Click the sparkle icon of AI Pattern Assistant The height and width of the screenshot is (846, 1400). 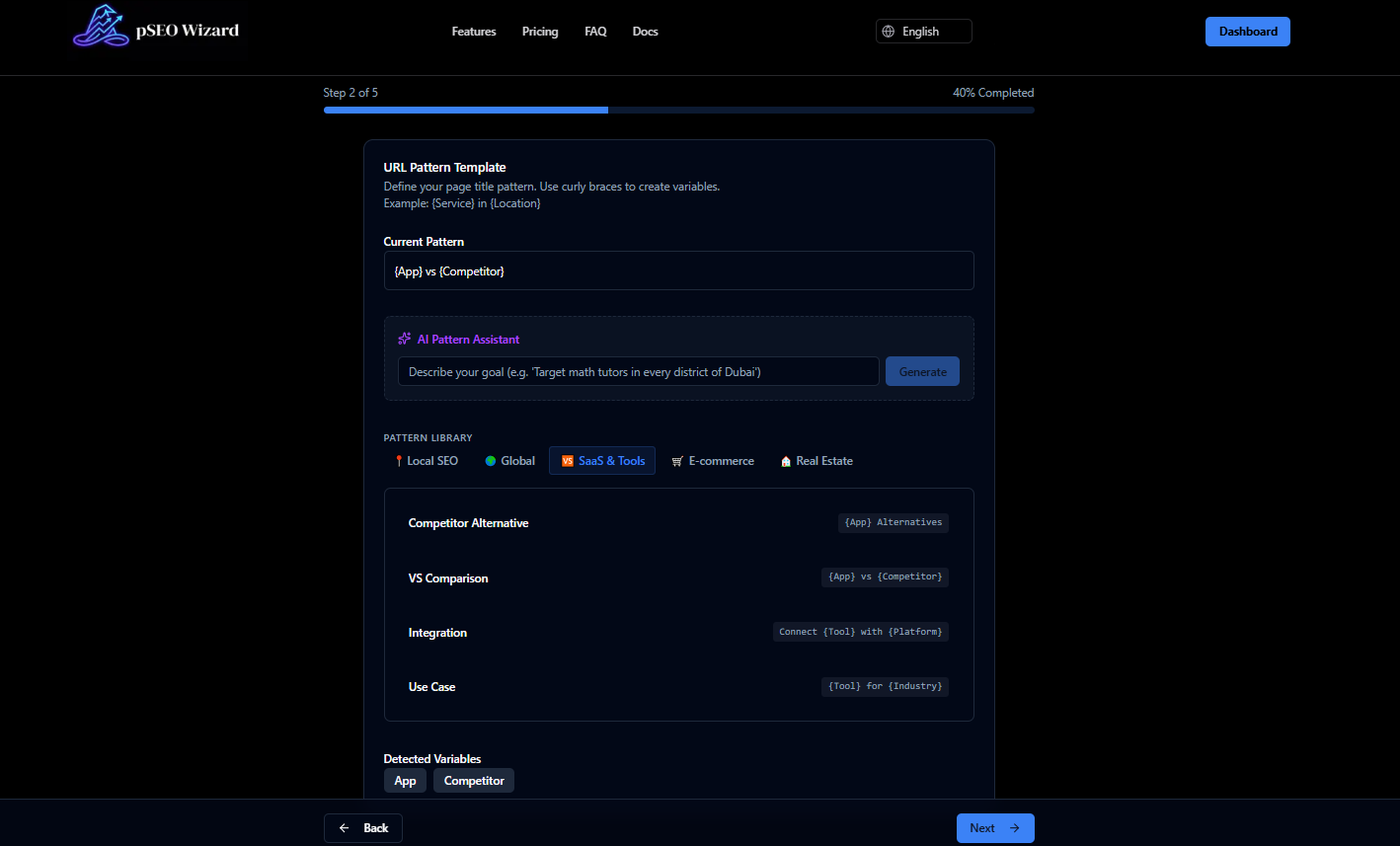[404, 338]
